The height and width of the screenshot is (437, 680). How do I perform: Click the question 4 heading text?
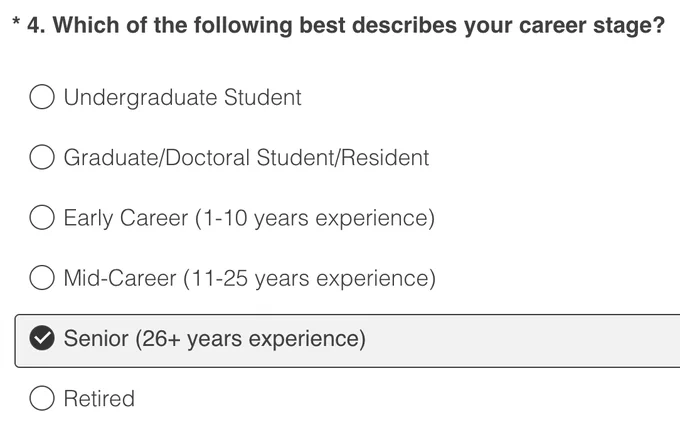[346, 26]
